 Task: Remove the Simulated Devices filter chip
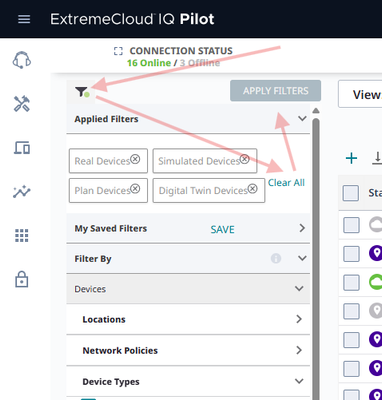click(245, 159)
